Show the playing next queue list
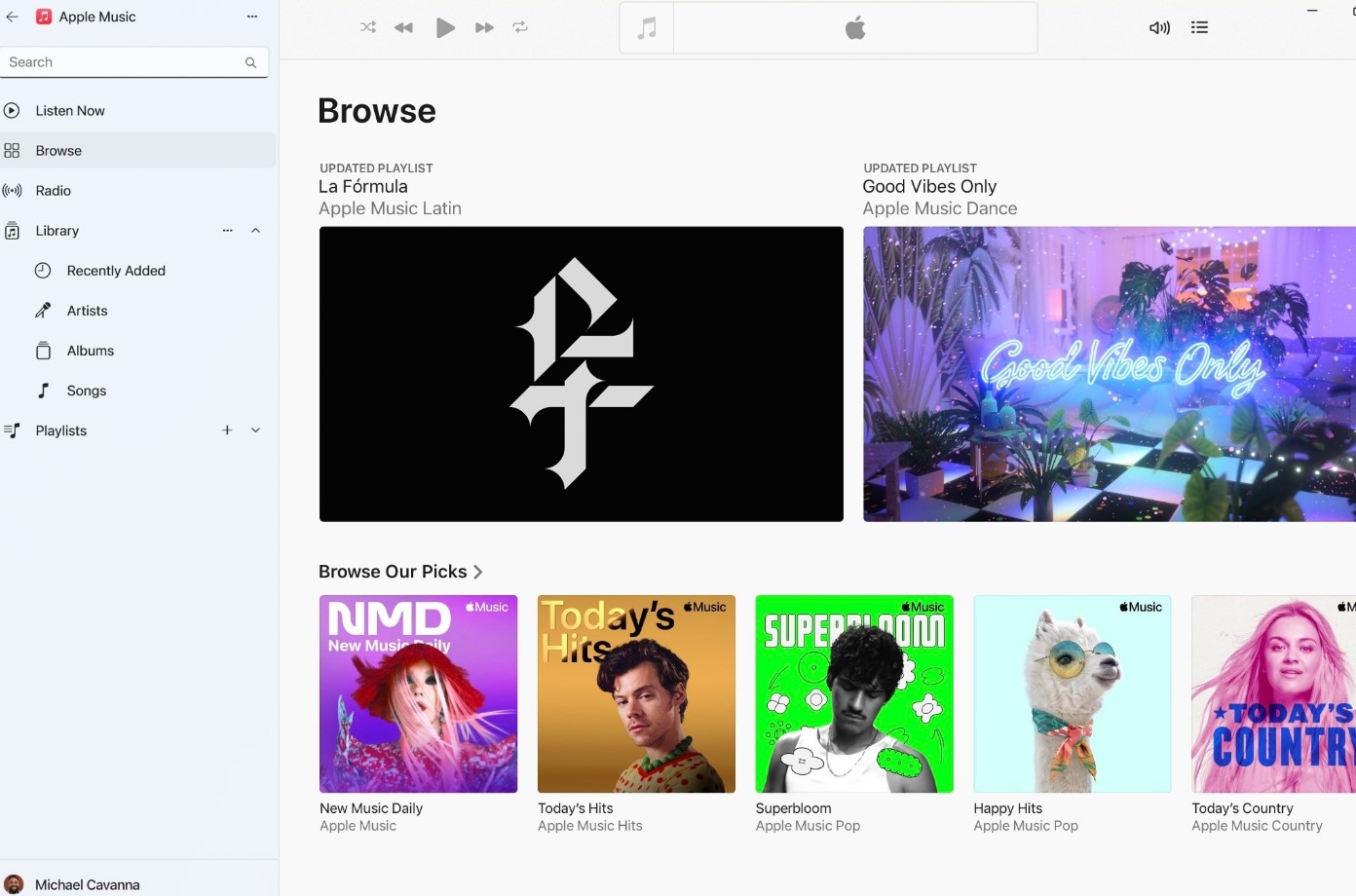This screenshot has height=896, width=1356. (x=1199, y=27)
